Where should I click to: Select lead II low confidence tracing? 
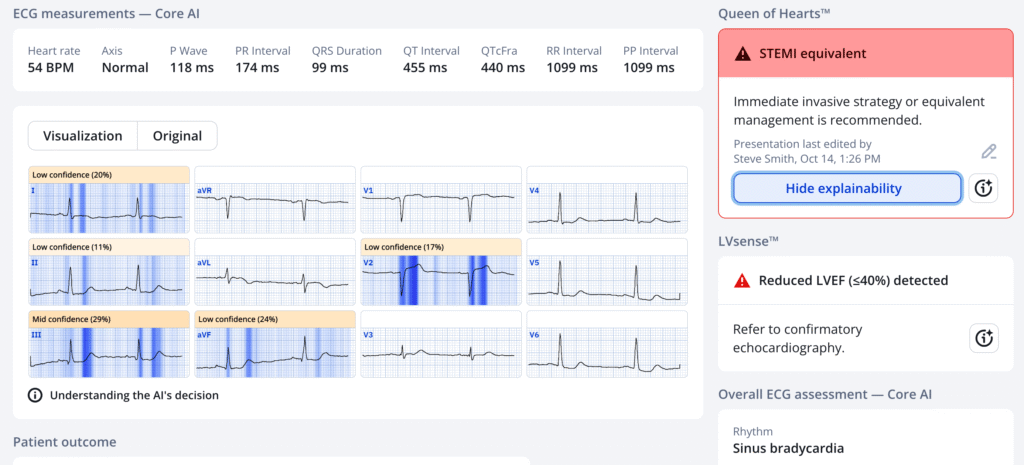coord(108,273)
